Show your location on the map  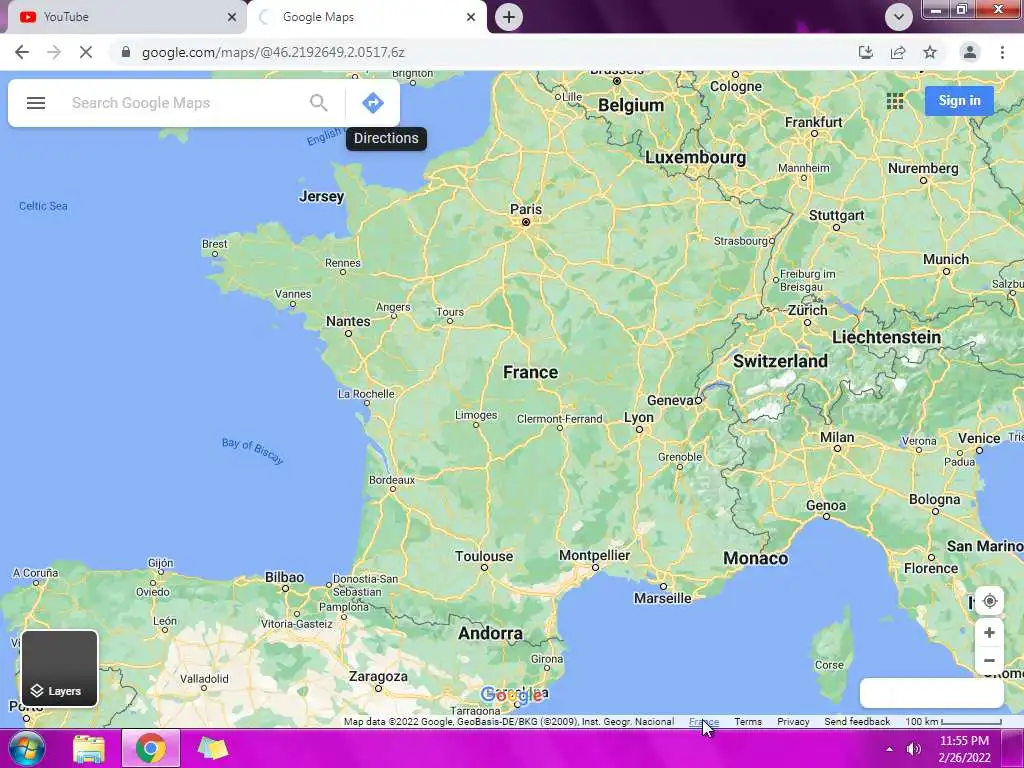[989, 601]
